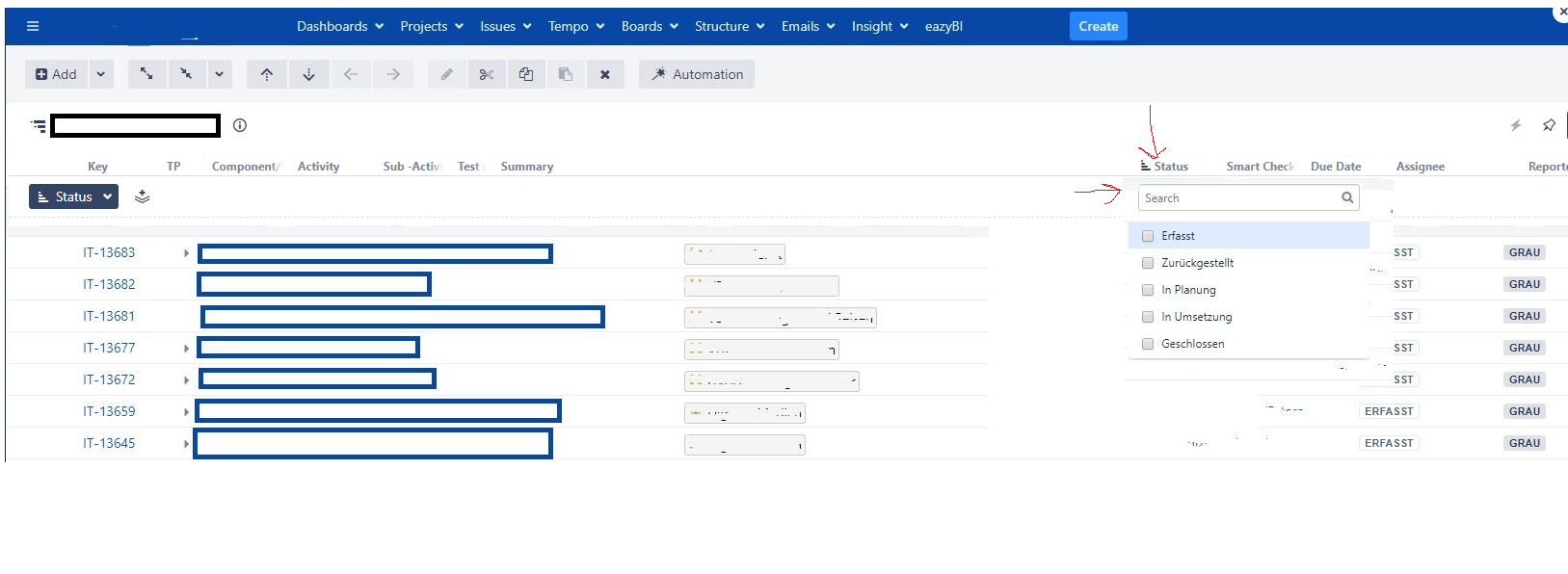Move selected item down with arrow icon

coord(309,74)
